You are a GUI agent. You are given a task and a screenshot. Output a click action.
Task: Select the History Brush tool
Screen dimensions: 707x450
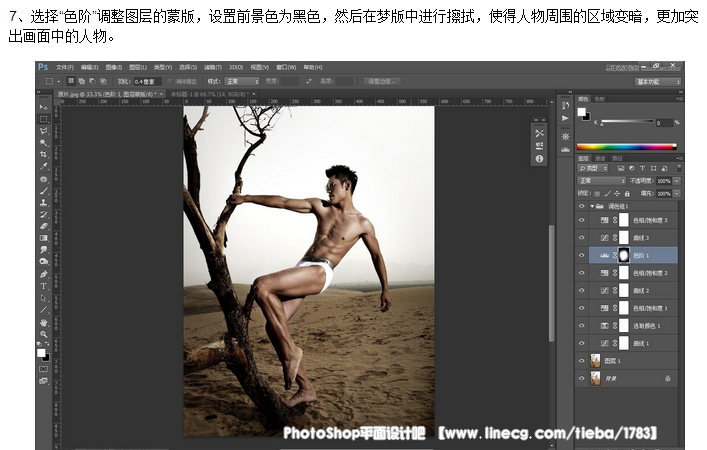[43, 214]
